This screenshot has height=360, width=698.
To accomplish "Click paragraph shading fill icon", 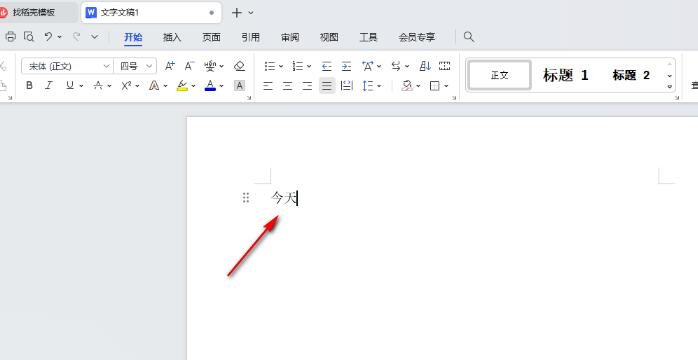I will [406, 85].
